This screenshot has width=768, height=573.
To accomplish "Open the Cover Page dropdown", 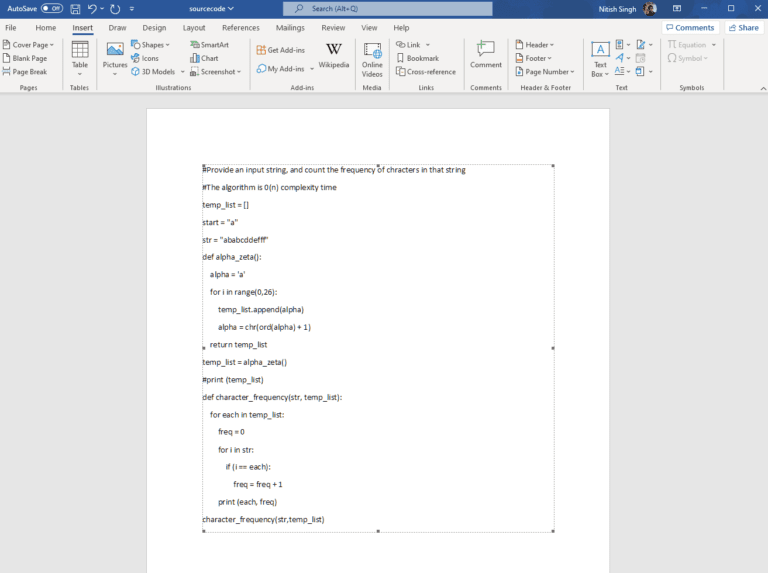I will [30, 45].
